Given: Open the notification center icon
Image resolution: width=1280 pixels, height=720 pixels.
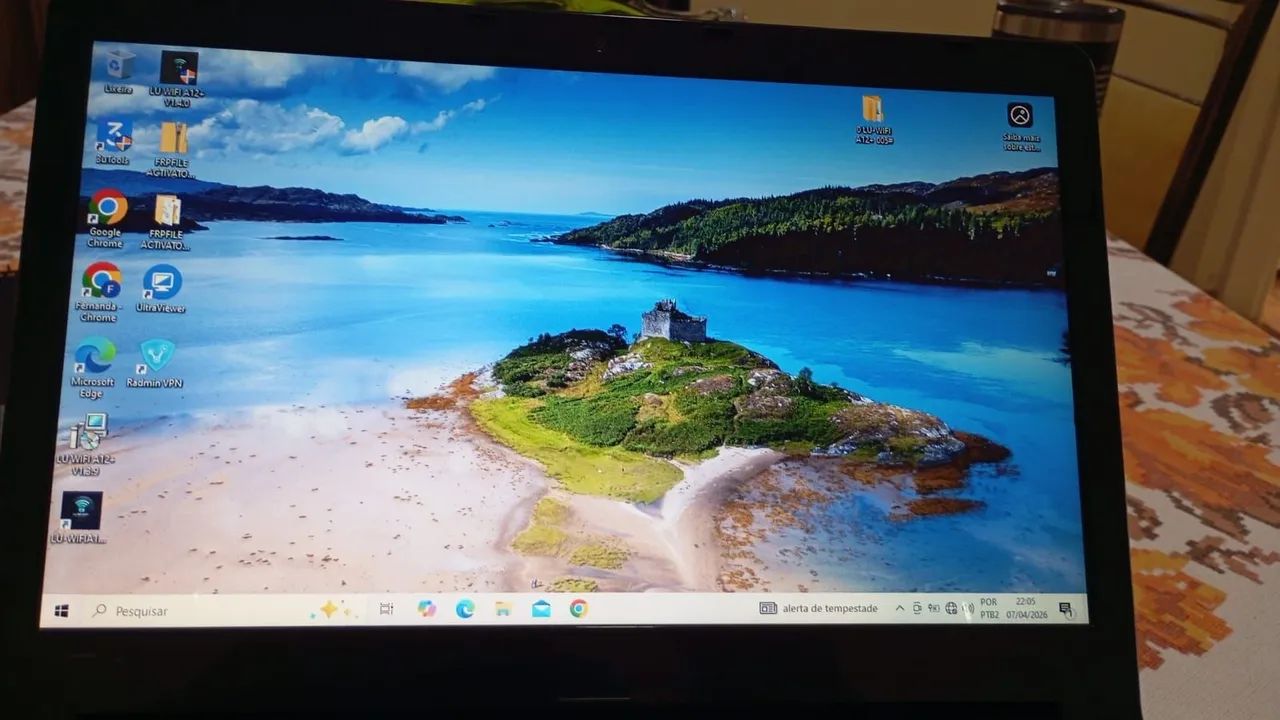Looking at the screenshot, I should (1066, 609).
